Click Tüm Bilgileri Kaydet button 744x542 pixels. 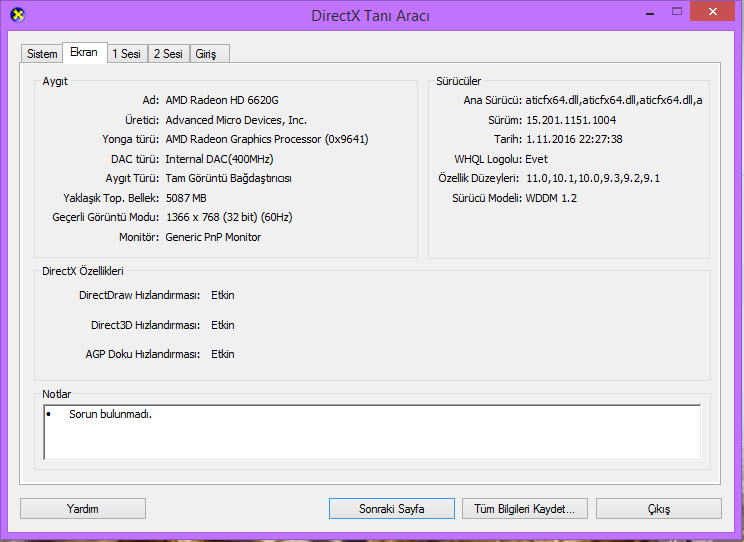[x=524, y=509]
